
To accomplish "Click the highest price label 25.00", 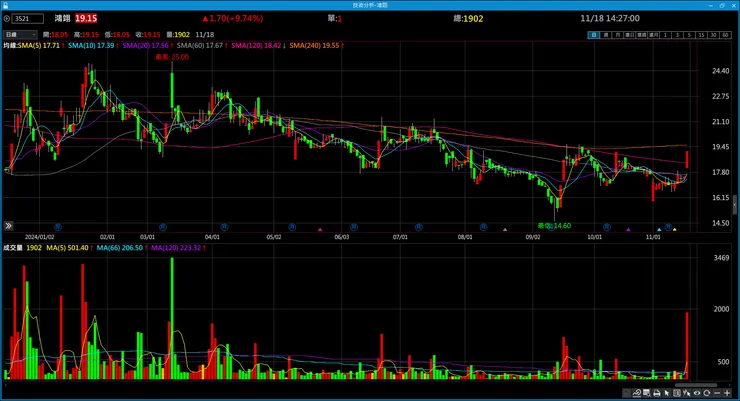I will point(172,57).
